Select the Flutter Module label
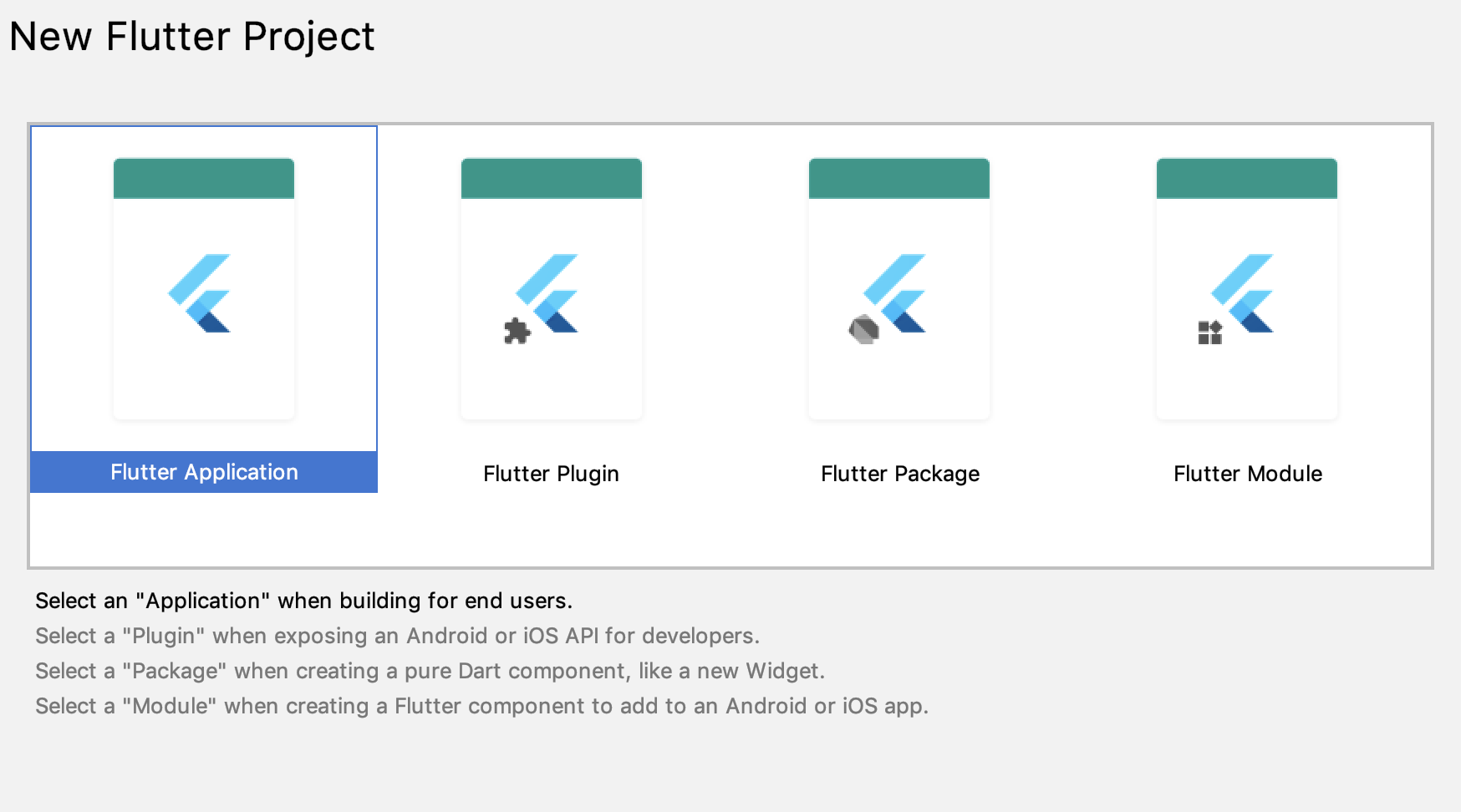Viewport: 1461px width, 812px height. 1247,474
